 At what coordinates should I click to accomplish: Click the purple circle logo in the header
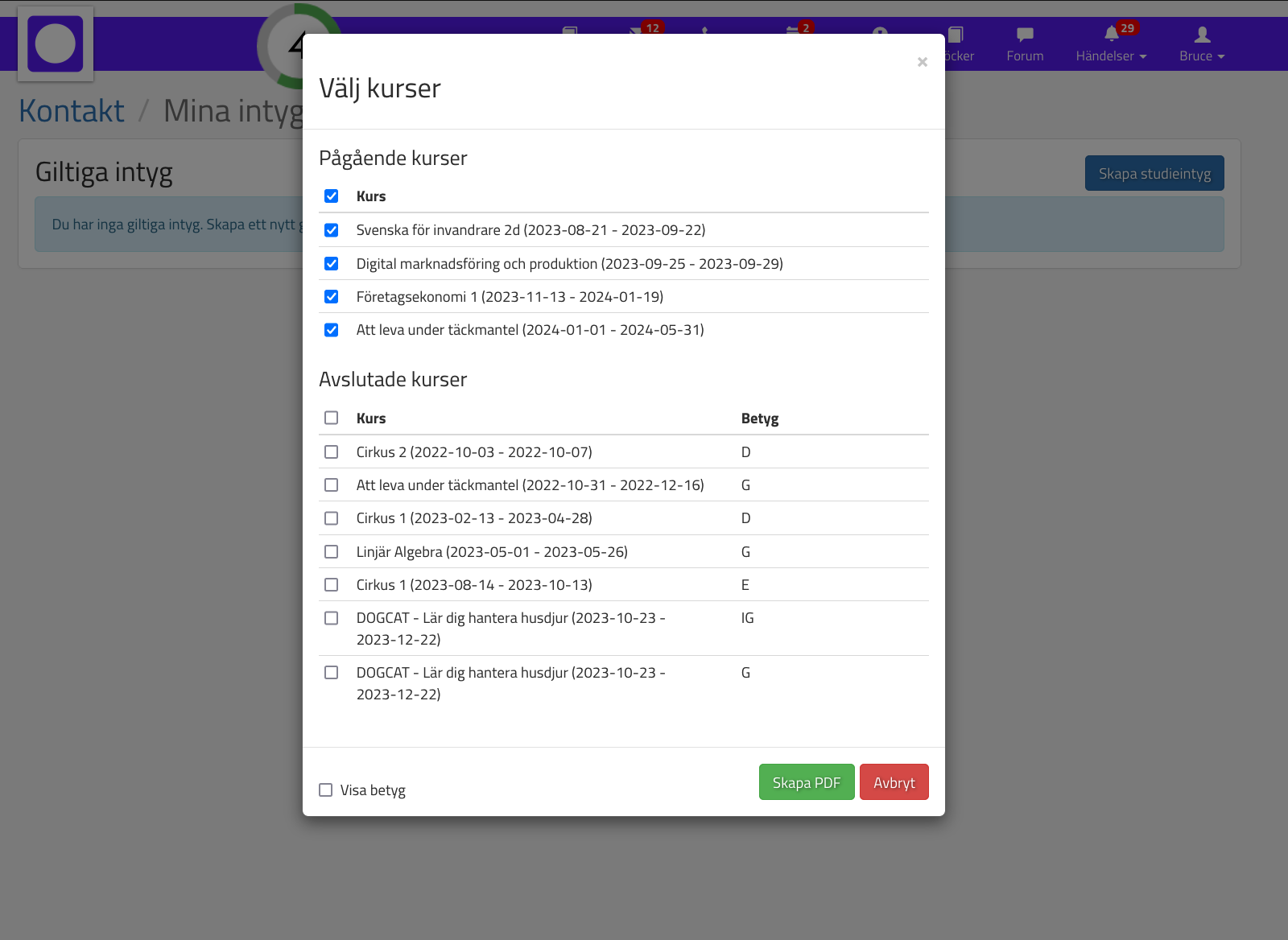click(56, 44)
